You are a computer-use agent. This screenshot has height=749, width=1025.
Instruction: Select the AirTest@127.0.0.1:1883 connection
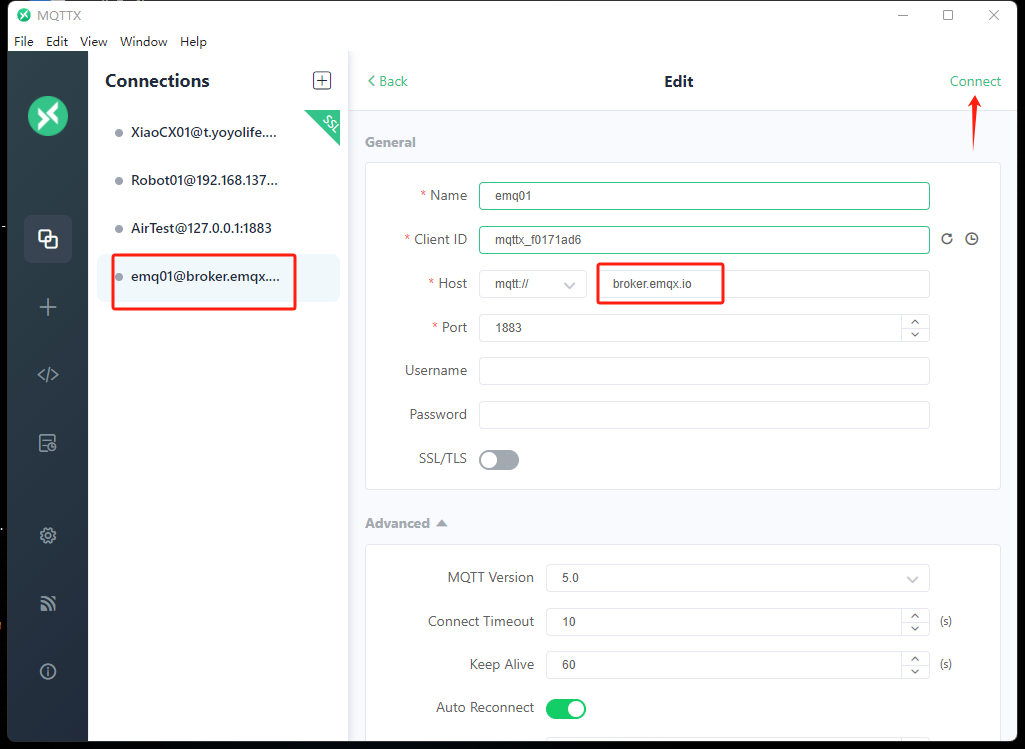218,228
